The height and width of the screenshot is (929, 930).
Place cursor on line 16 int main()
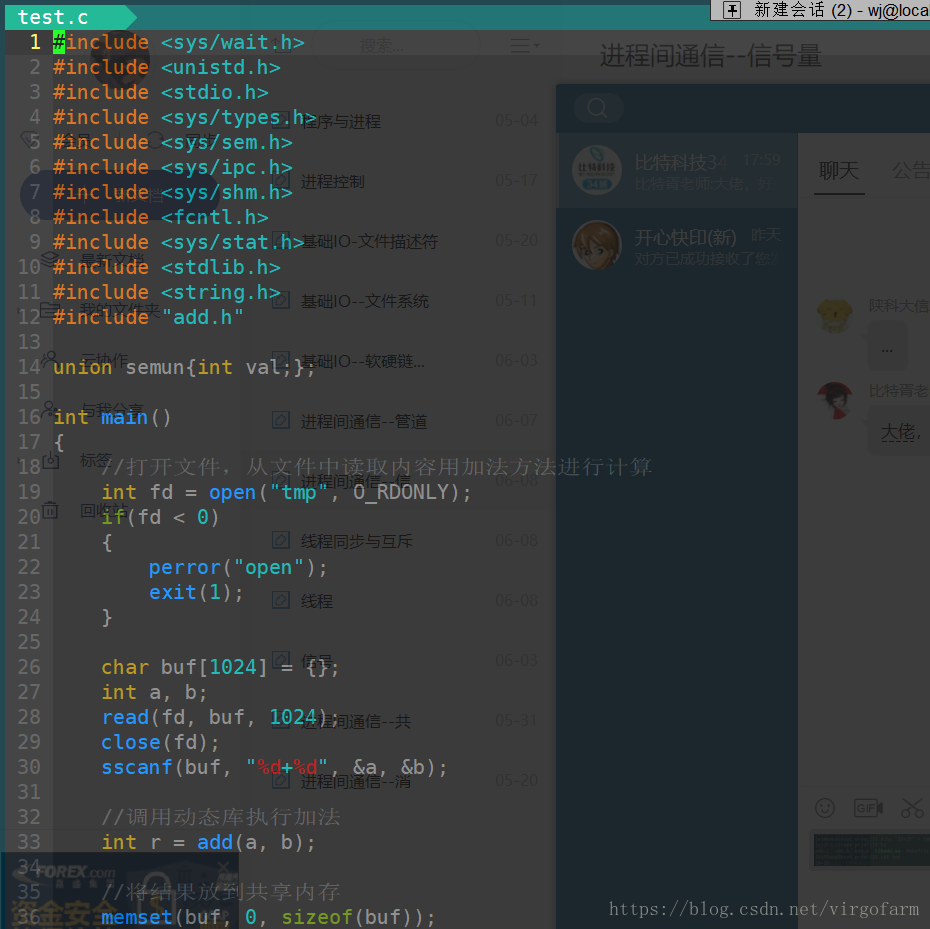(x=112, y=418)
